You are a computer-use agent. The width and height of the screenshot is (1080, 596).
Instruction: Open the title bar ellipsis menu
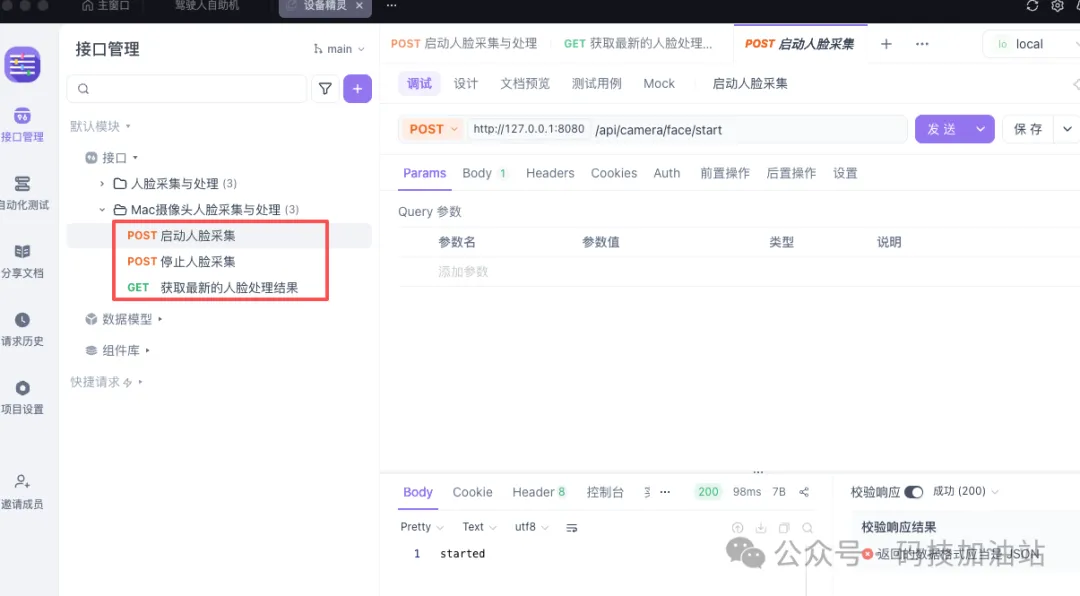point(391,6)
